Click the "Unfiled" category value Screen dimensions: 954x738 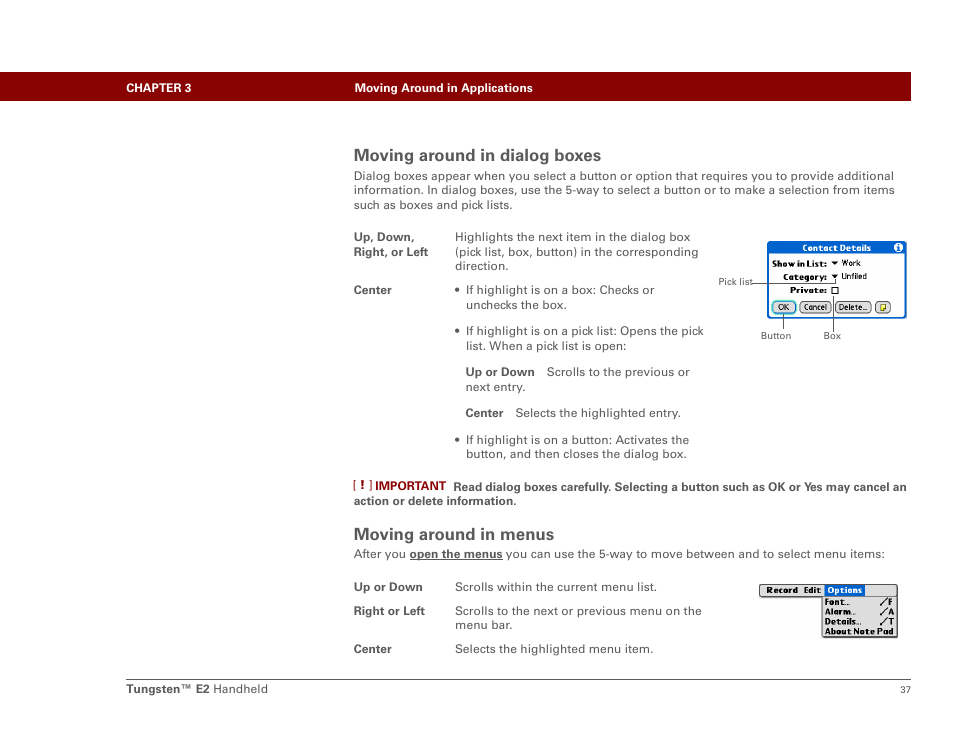(854, 276)
